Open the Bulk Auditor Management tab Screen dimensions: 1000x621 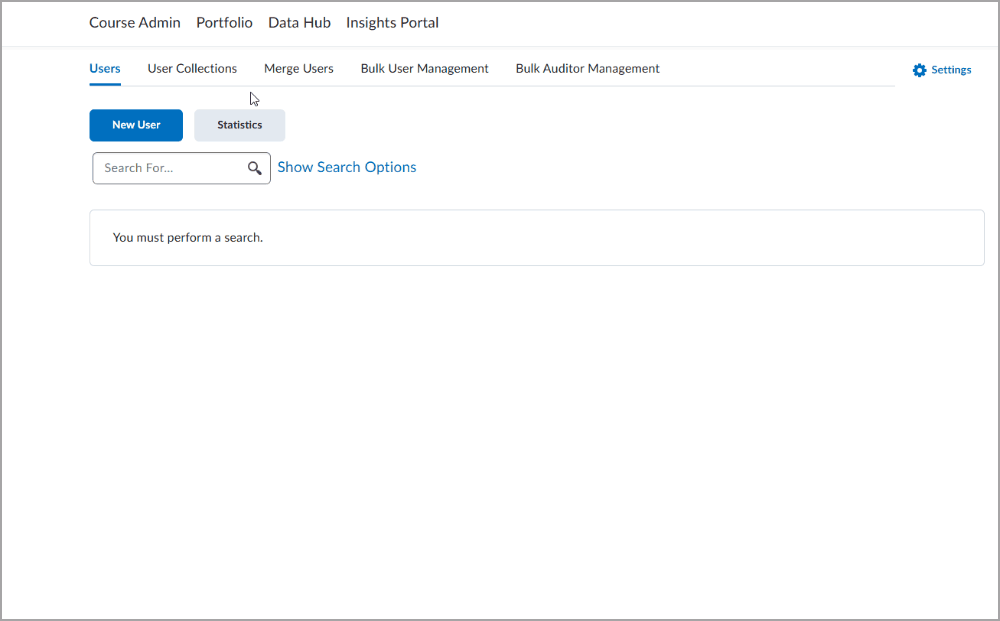click(x=587, y=68)
